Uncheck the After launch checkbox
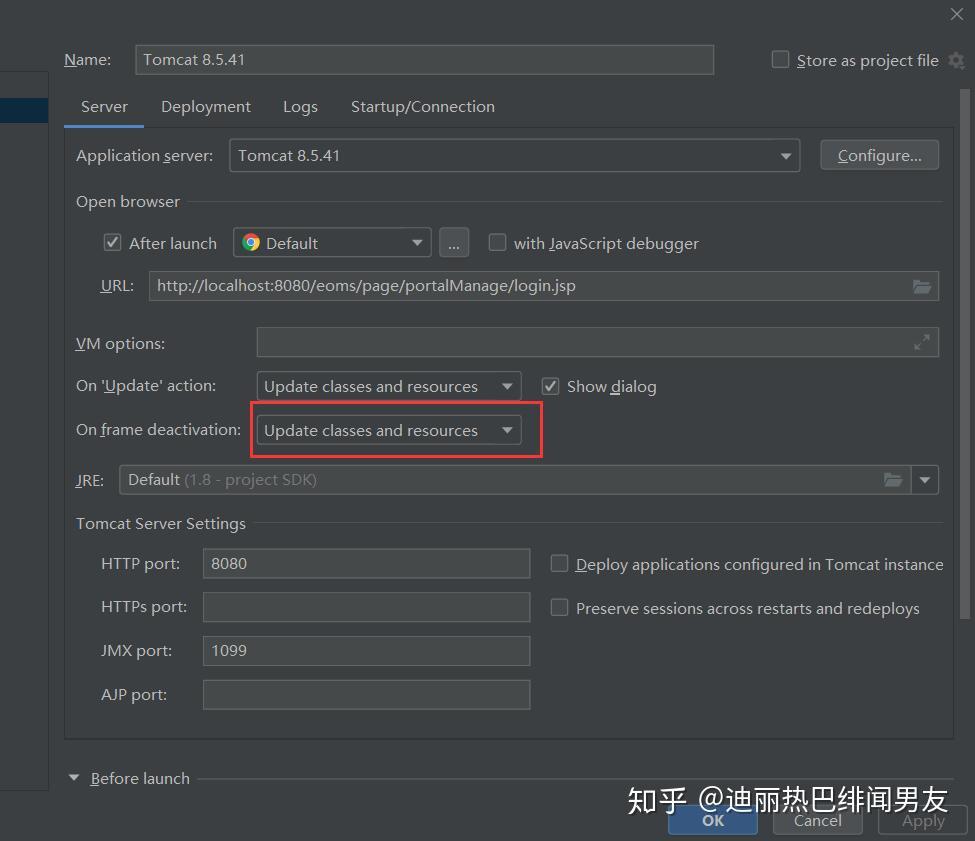This screenshot has width=975, height=841. coord(113,242)
